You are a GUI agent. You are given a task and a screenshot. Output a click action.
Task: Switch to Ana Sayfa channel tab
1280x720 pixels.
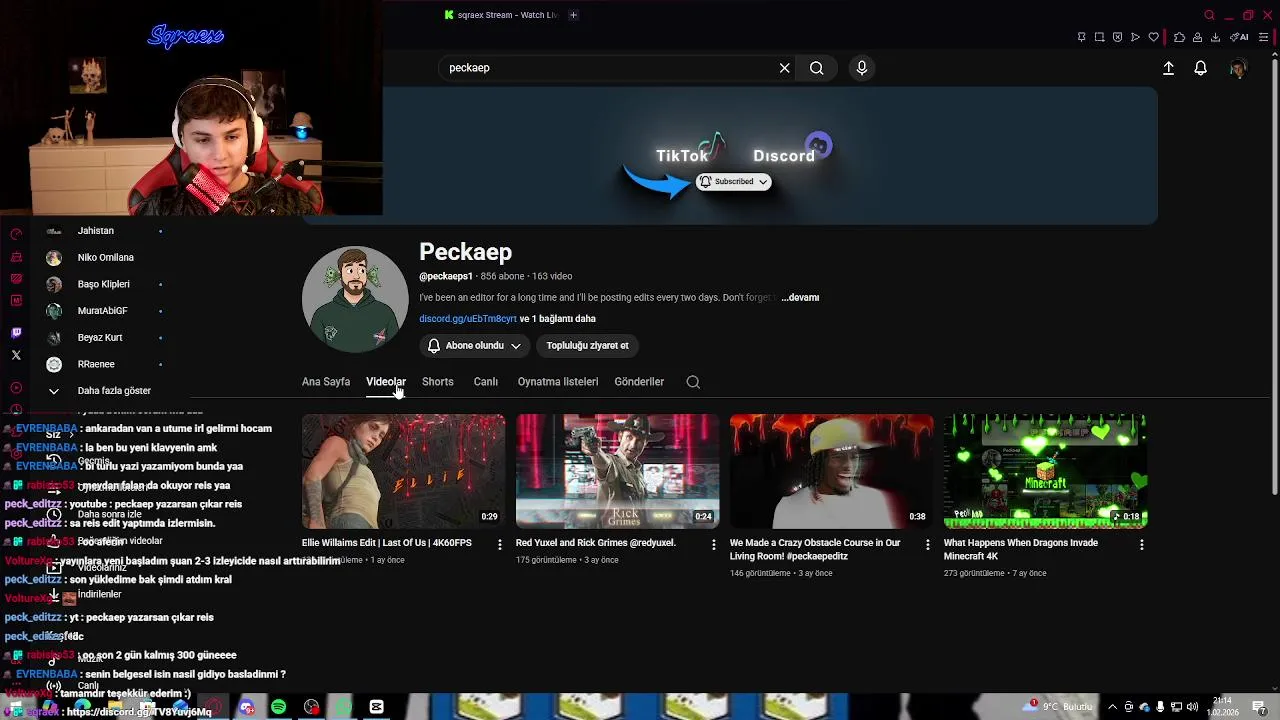pos(326,382)
